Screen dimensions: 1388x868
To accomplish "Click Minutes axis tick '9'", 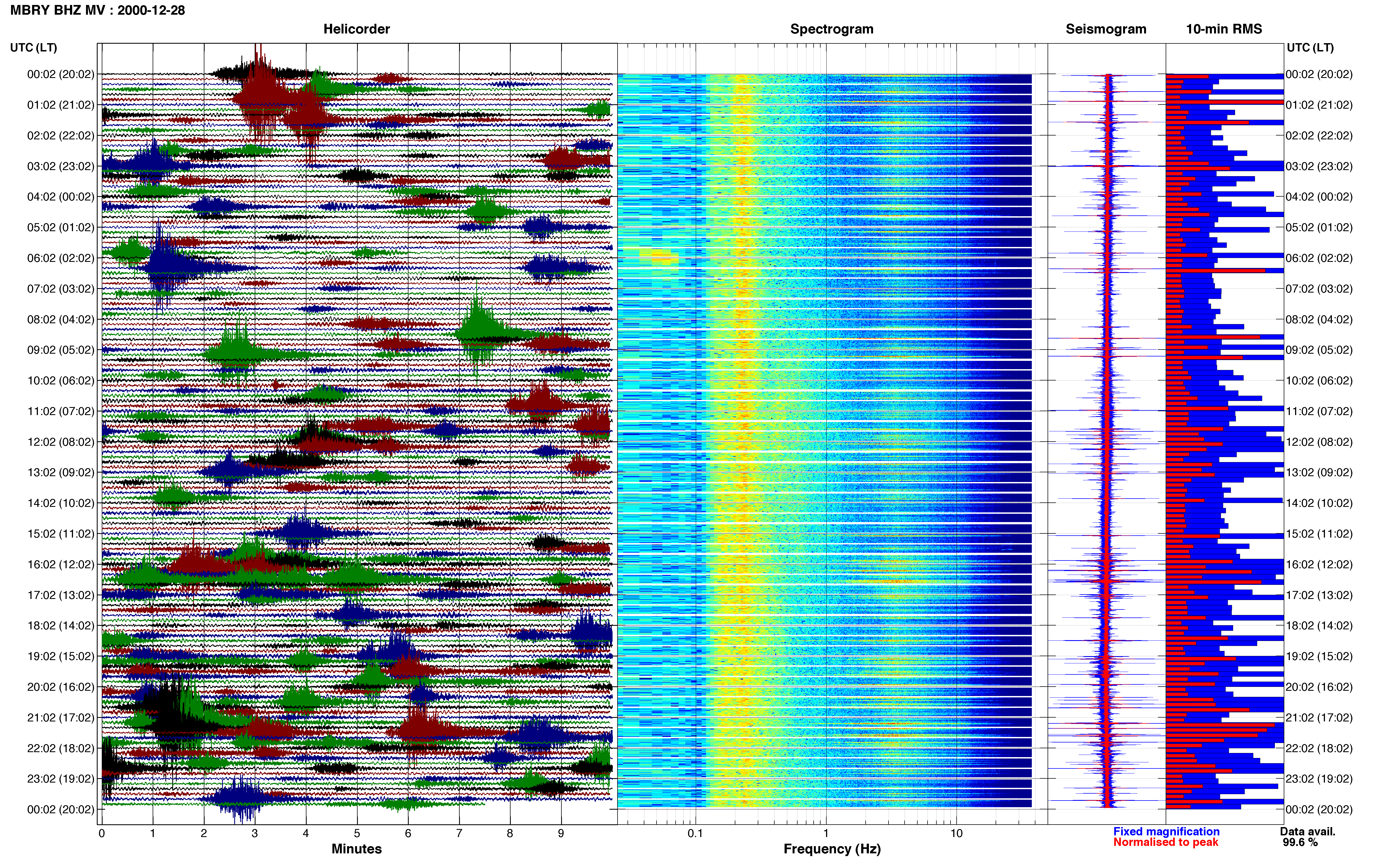I will tap(561, 833).
